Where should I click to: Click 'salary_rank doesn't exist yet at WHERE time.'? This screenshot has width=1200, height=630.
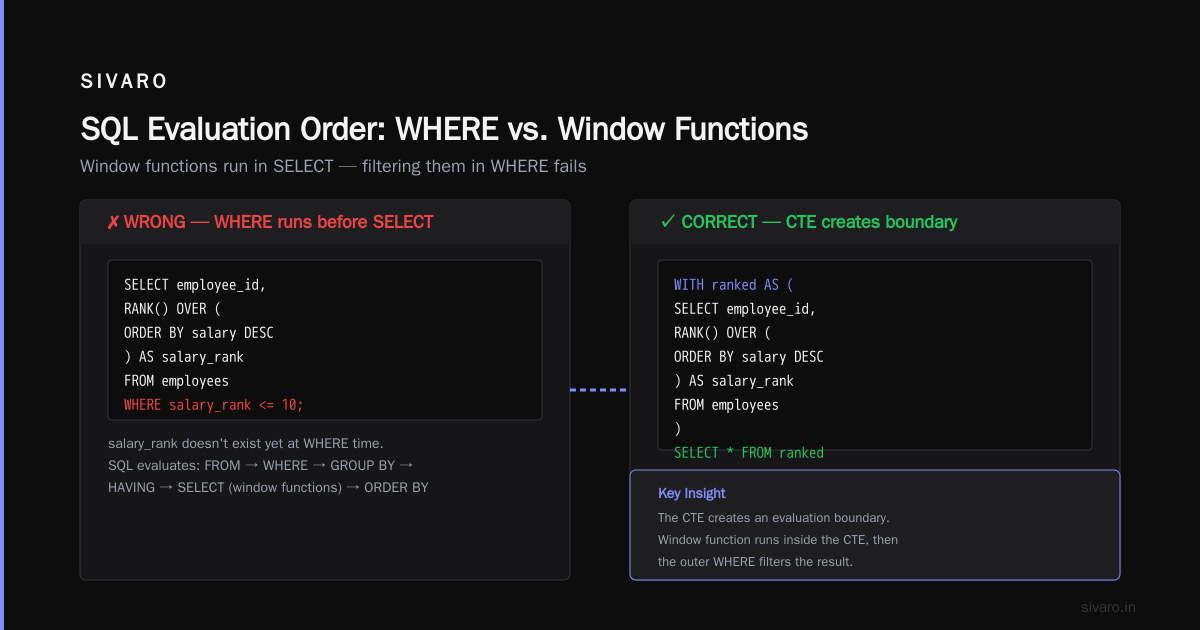[x=246, y=443]
